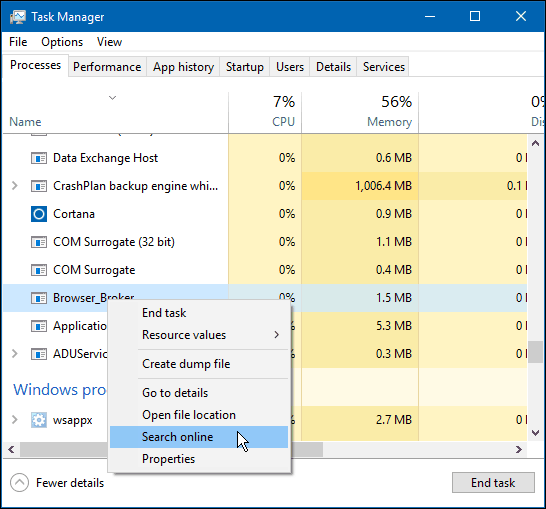Choose Properties in context menu
The height and width of the screenshot is (509, 546).
pyautogui.click(x=199, y=459)
